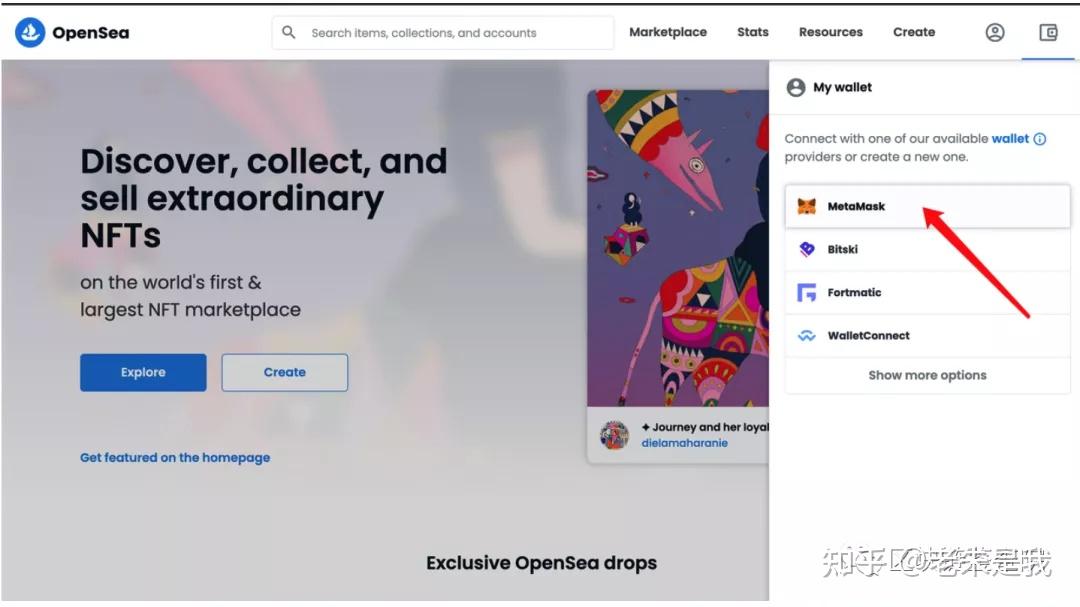Click the Journey and her loyal title
The height and width of the screenshot is (607, 1080).
tap(705, 427)
